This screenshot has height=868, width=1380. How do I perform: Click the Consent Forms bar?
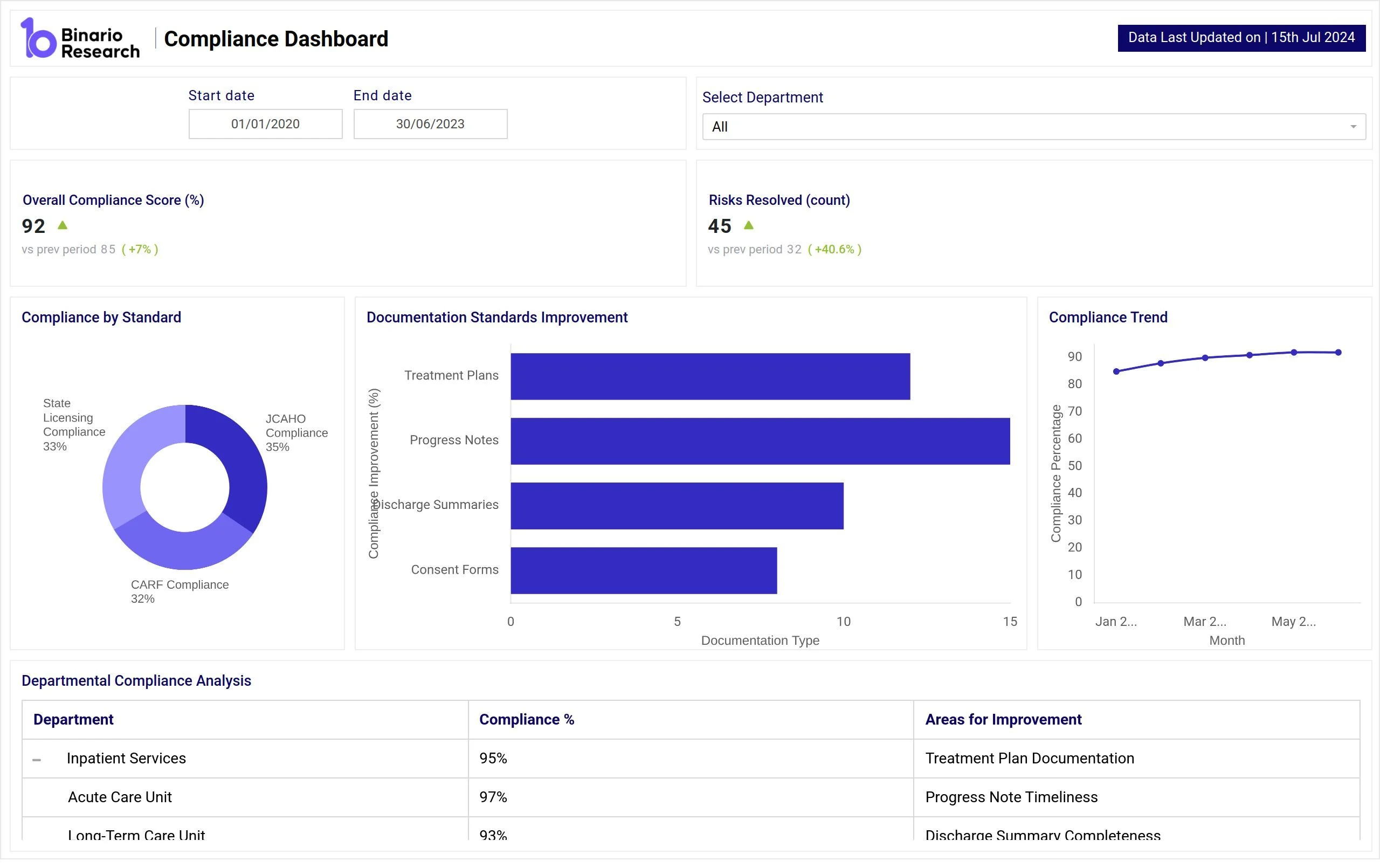tap(644, 570)
